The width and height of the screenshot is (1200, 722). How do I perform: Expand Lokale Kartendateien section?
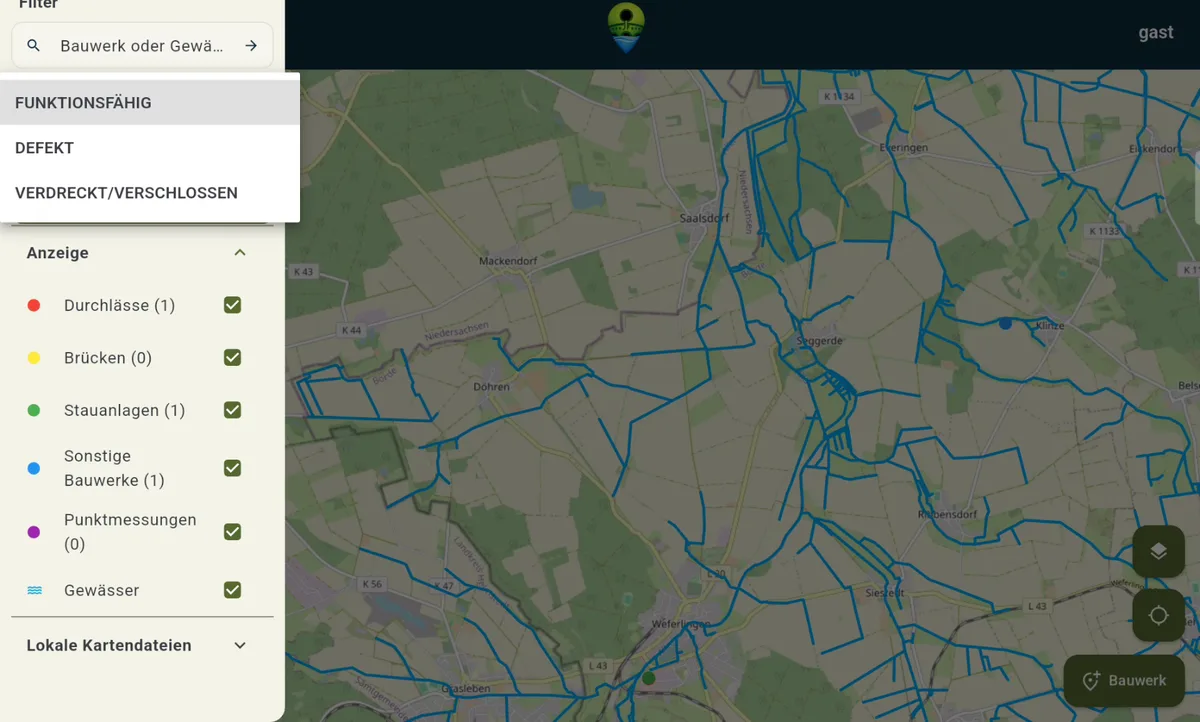pos(240,646)
